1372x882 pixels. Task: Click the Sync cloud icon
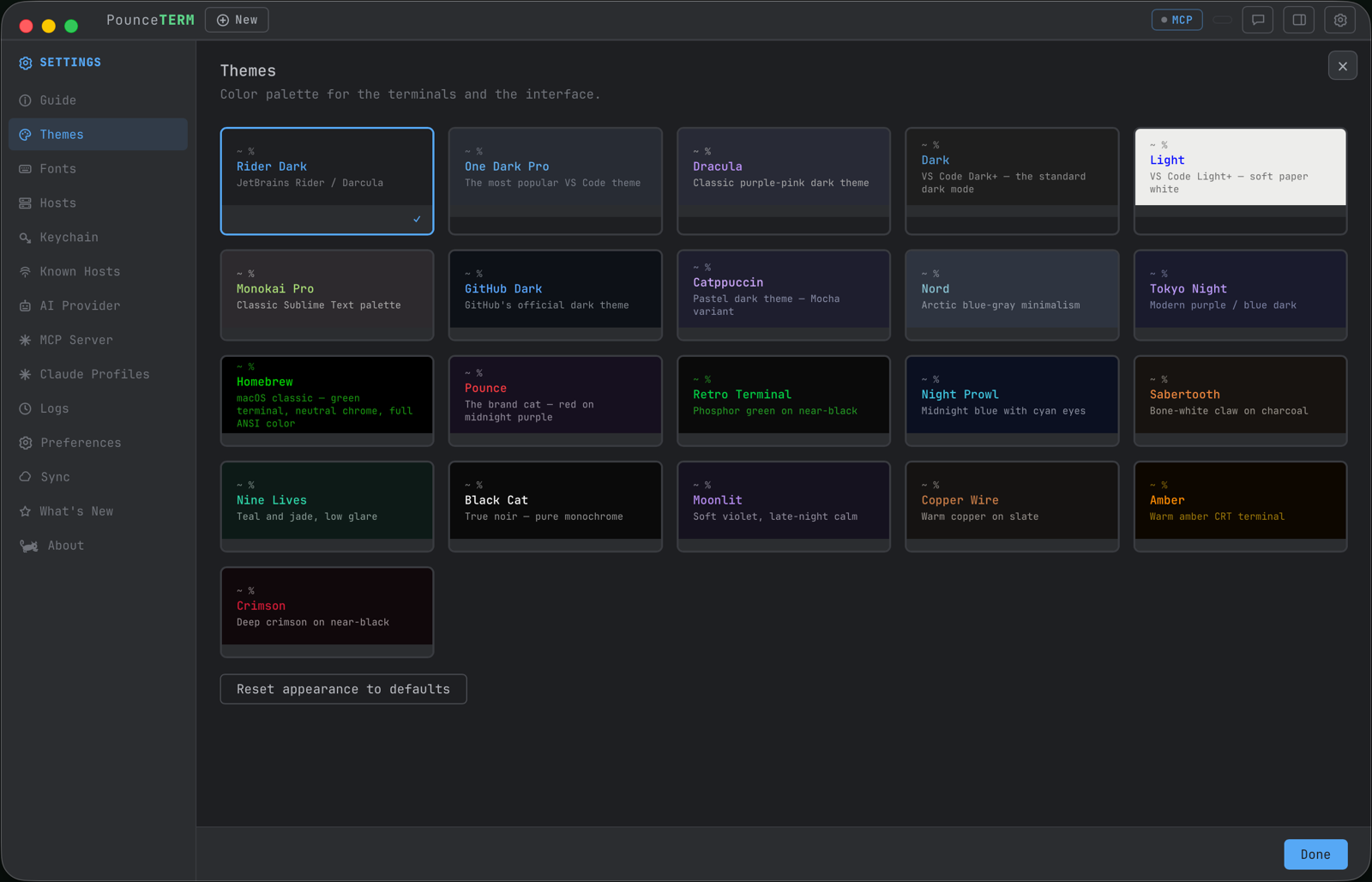(x=25, y=477)
